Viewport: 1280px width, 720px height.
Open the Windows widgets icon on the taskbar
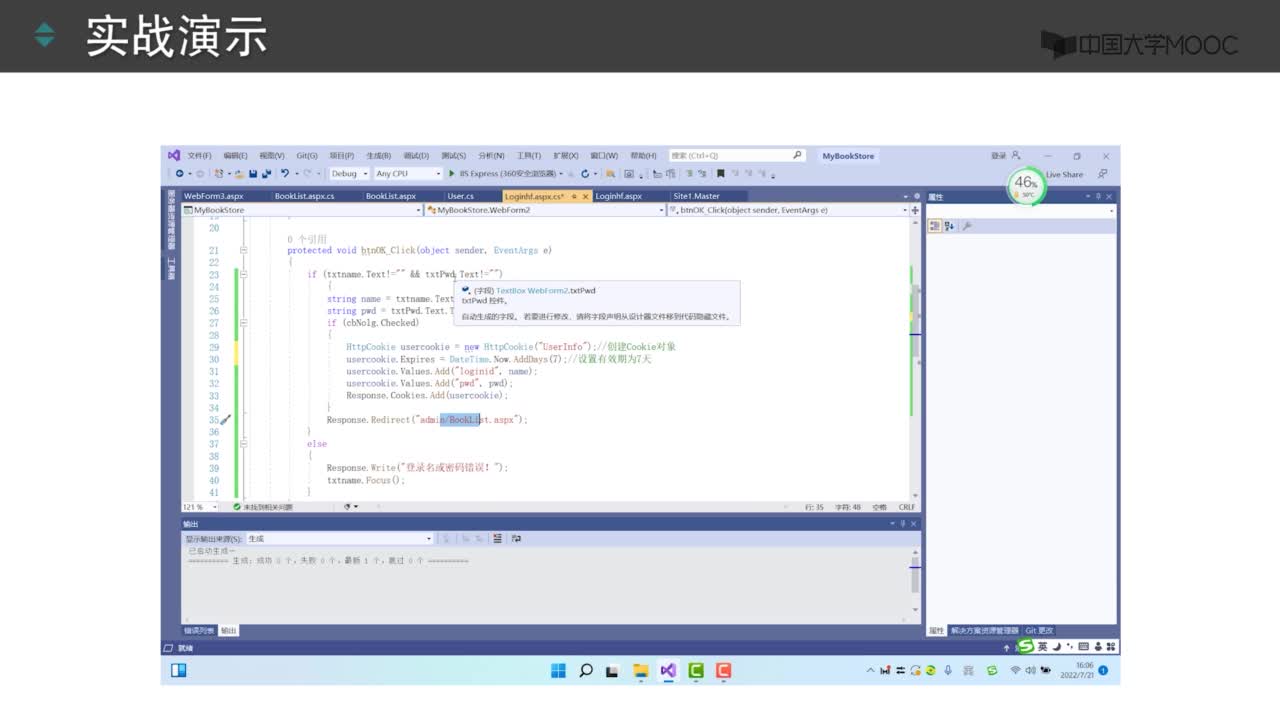[x=179, y=670]
